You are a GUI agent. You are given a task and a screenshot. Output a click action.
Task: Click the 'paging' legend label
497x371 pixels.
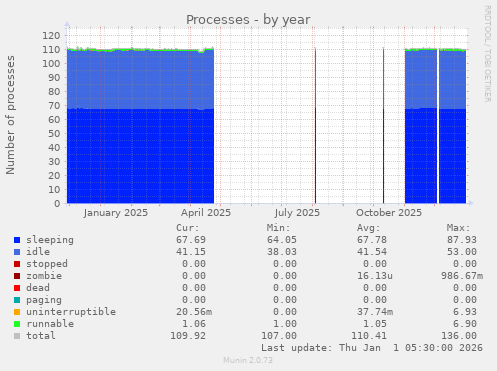pos(44,300)
